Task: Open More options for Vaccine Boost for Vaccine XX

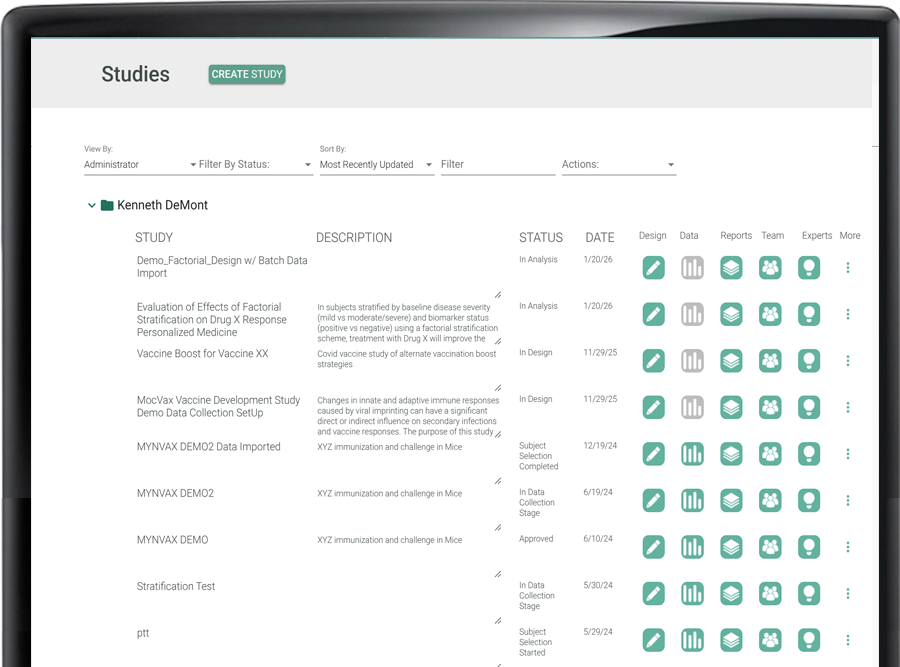Action: (x=848, y=360)
